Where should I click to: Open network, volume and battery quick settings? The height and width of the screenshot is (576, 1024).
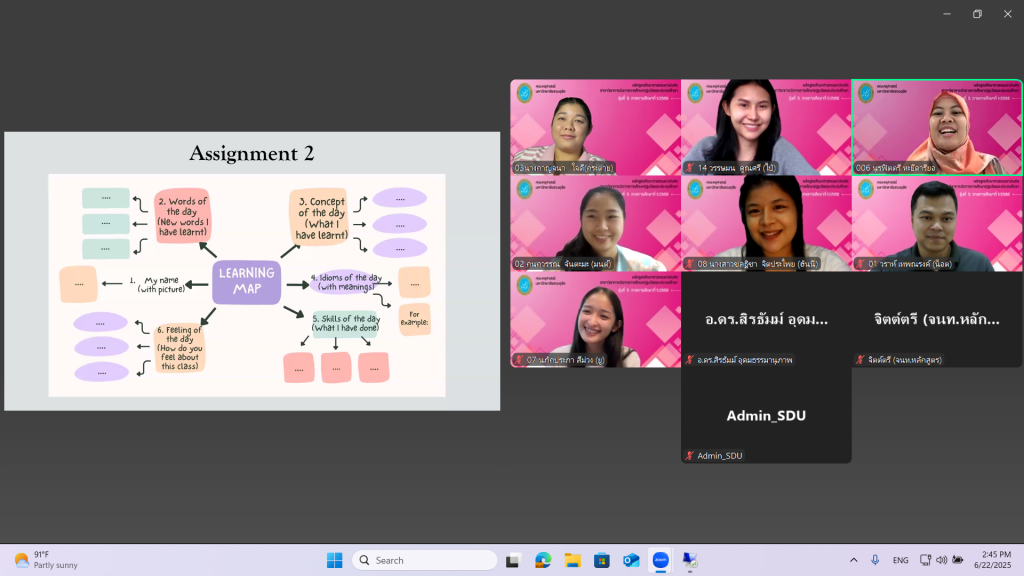(941, 560)
